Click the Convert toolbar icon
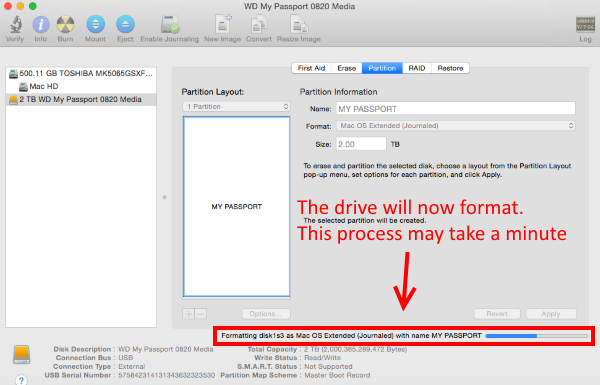This screenshot has width=600, height=385. [259, 24]
